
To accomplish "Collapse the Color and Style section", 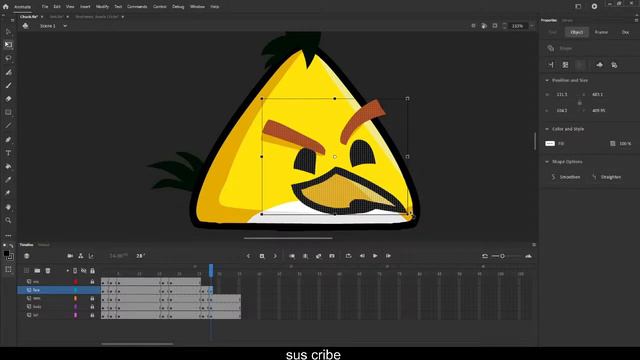I will coord(547,129).
